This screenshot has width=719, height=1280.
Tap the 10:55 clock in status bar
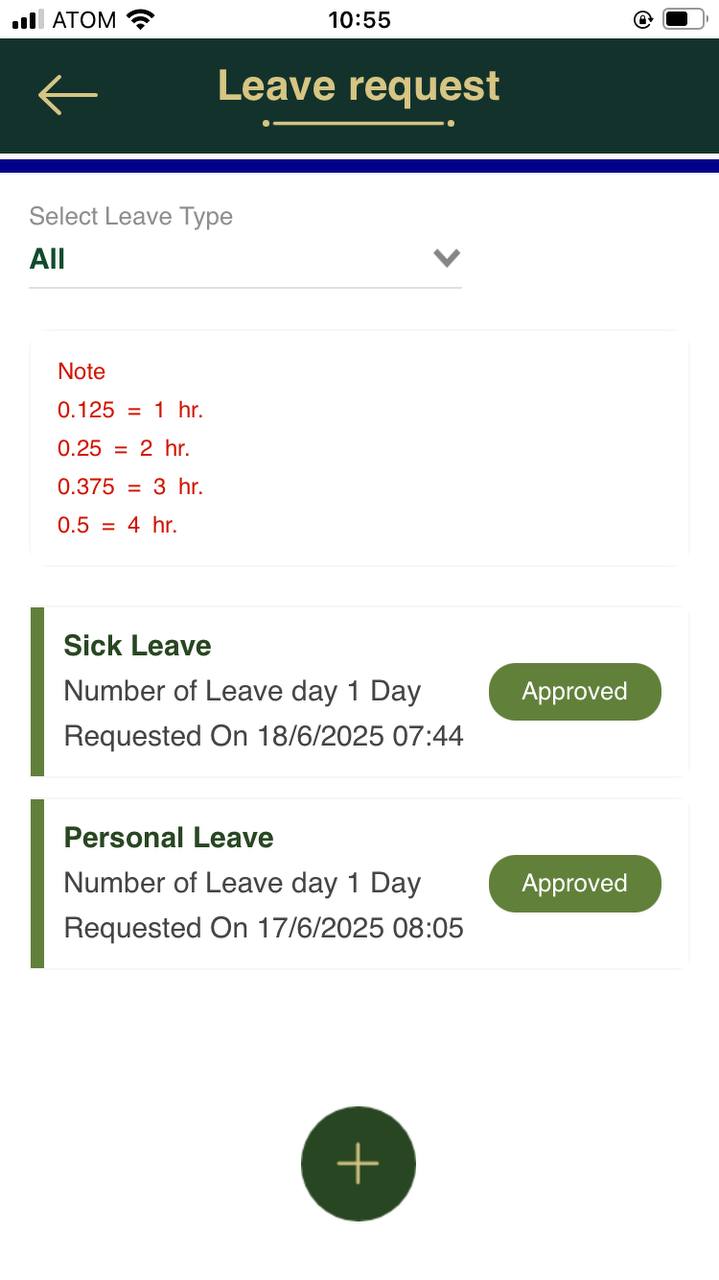pos(359,19)
